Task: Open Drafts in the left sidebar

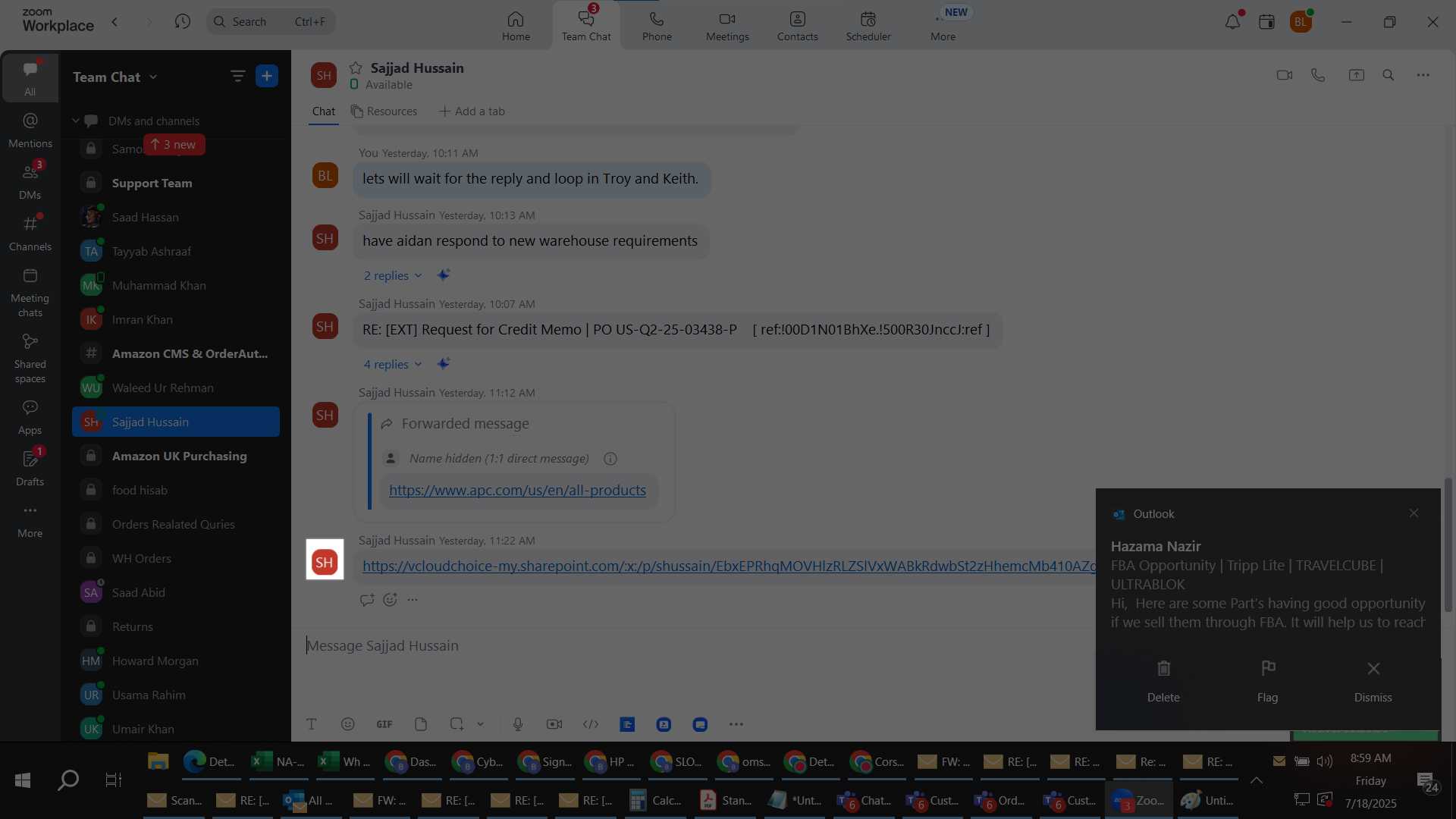Action: pos(30,468)
